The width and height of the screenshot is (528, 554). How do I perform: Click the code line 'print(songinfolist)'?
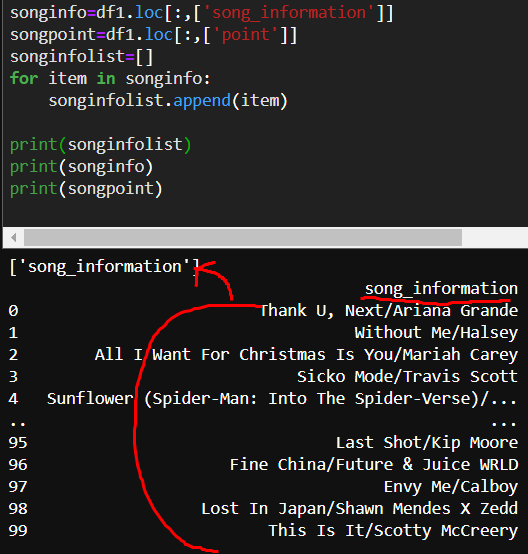click(x=100, y=145)
